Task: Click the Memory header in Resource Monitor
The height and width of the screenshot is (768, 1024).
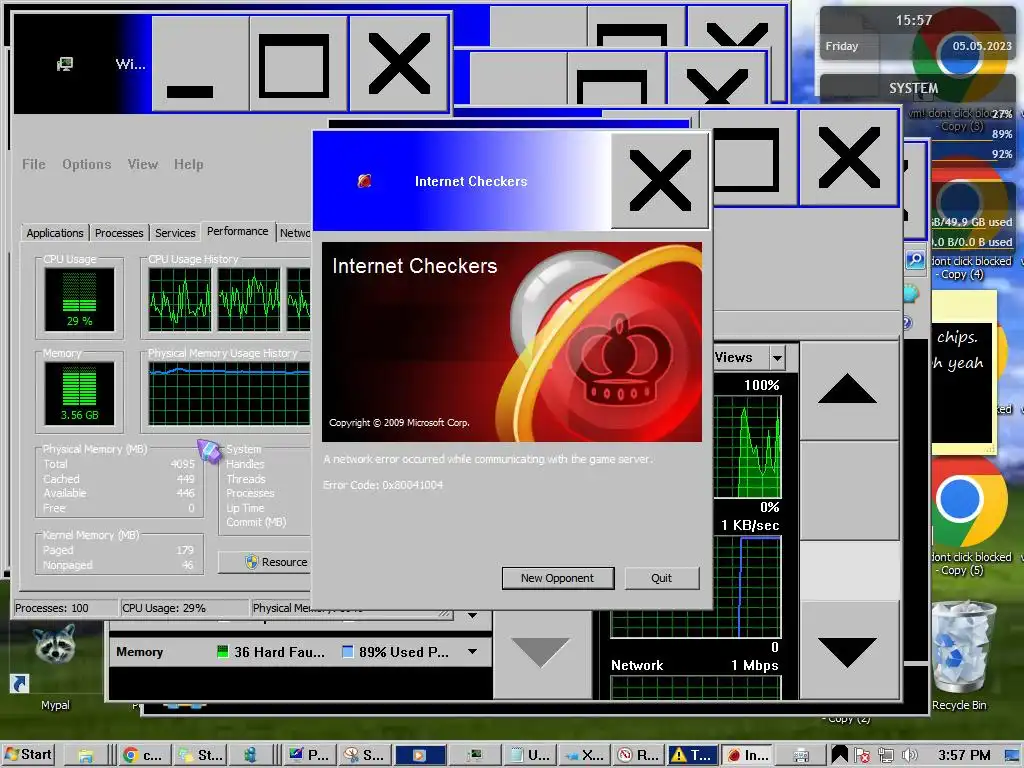Action: (x=140, y=652)
